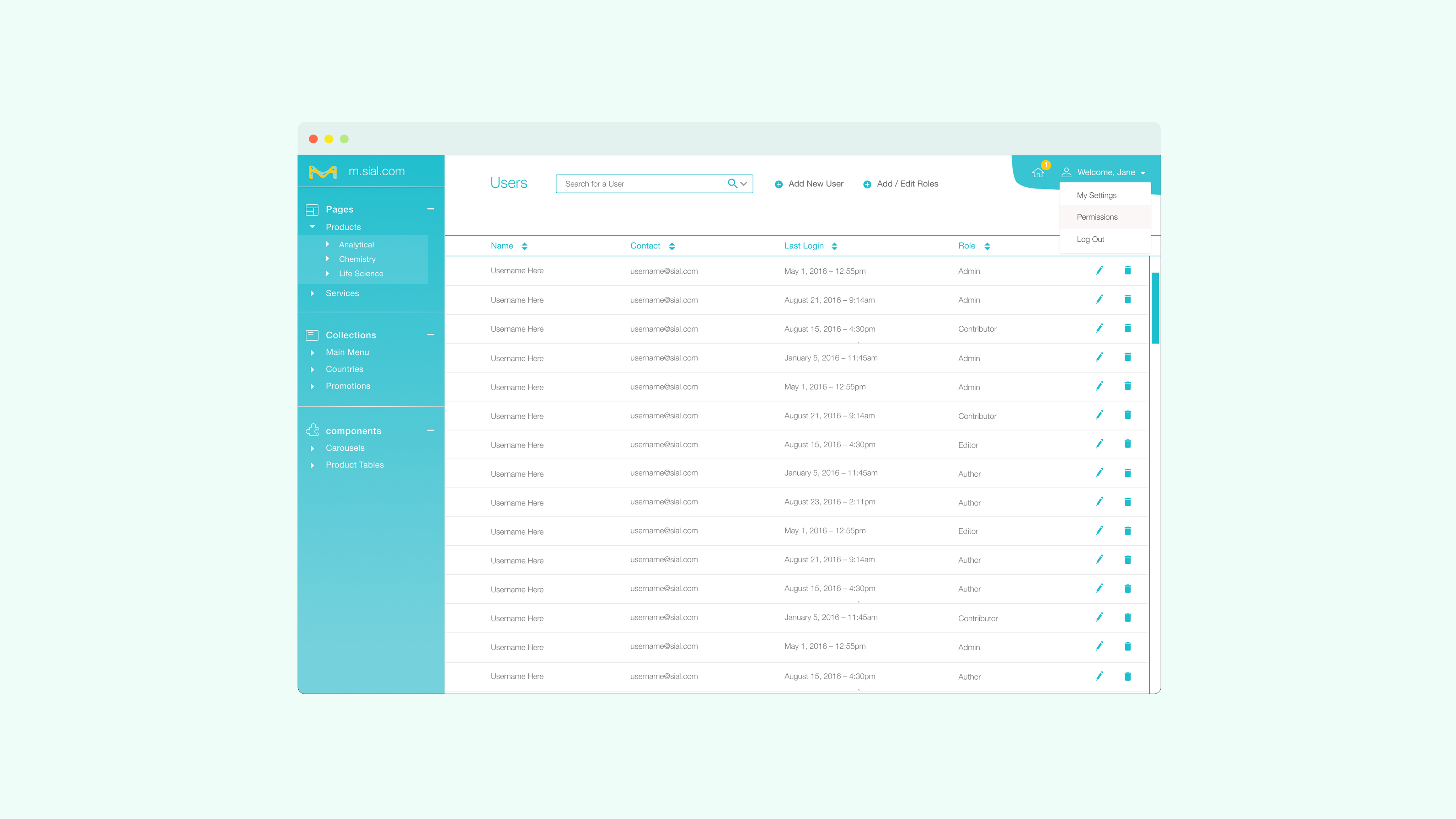Delete the user with August 23, 2016 login

pyautogui.click(x=1128, y=502)
